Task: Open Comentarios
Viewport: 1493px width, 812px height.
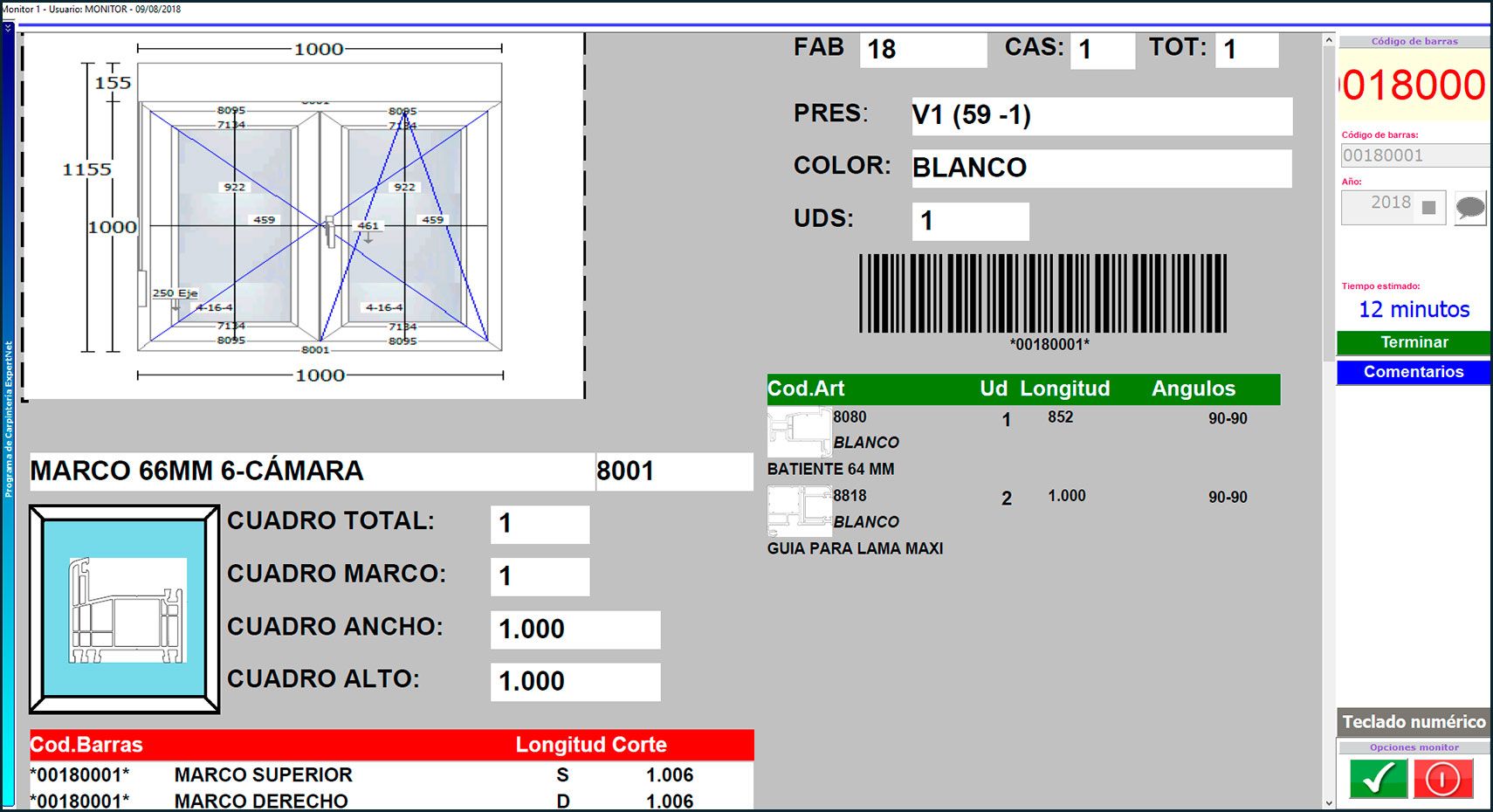Action: click(1413, 372)
